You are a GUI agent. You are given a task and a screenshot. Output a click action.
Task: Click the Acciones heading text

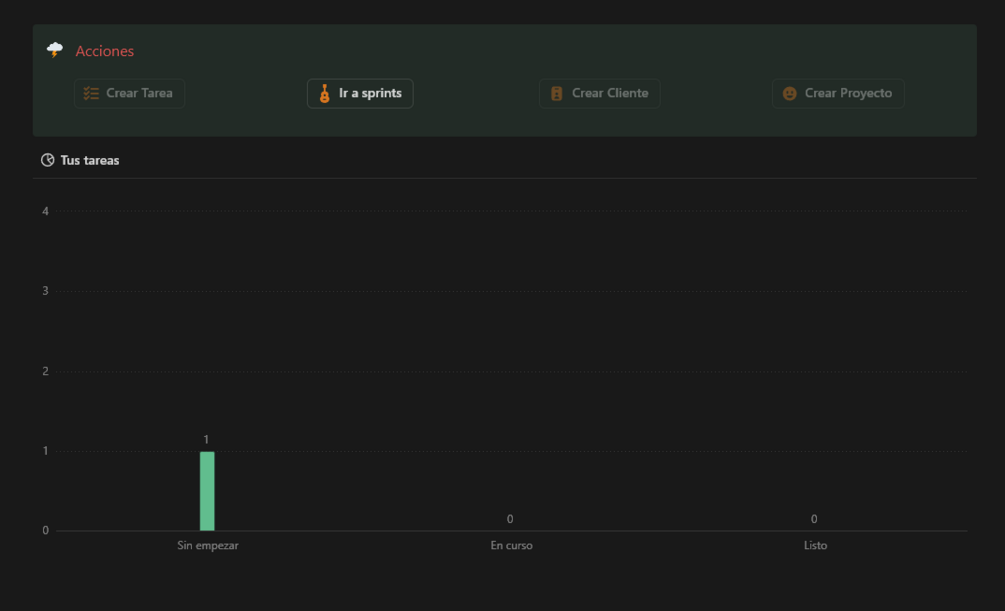[104, 51]
